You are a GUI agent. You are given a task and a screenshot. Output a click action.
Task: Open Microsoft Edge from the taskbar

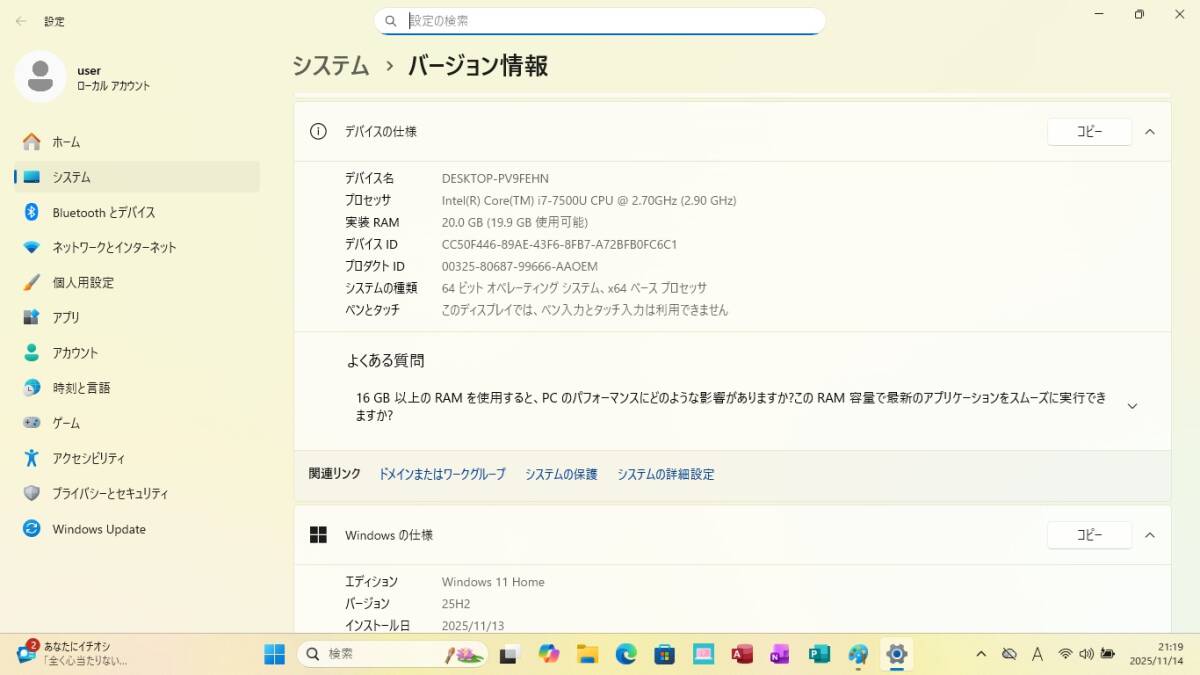[626, 654]
